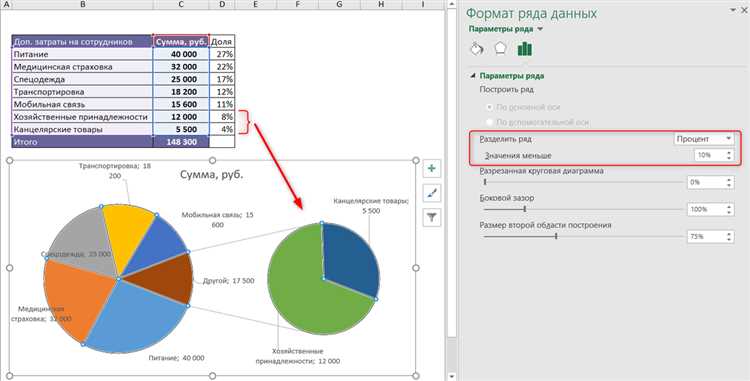Collapse the Параметры ряда section triangle

473,76
